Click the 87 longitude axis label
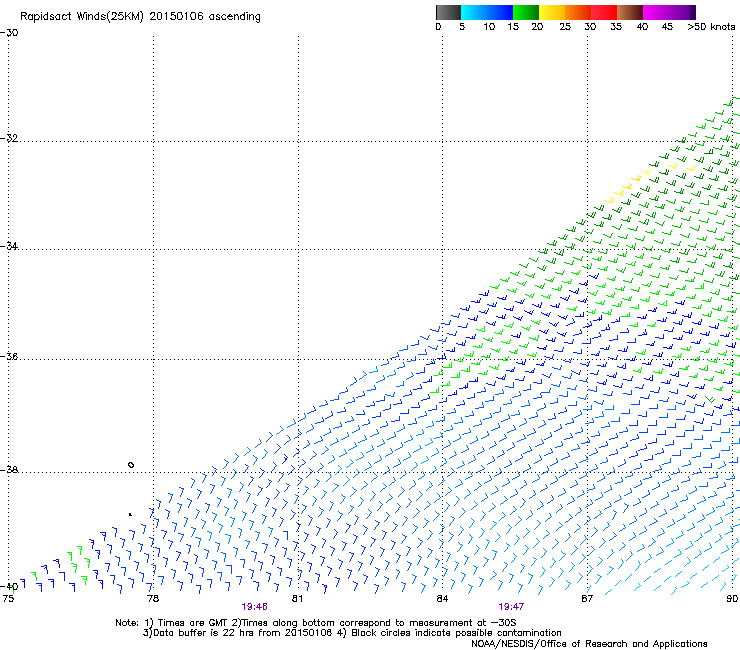The height and width of the screenshot is (650, 740). [x=587, y=599]
